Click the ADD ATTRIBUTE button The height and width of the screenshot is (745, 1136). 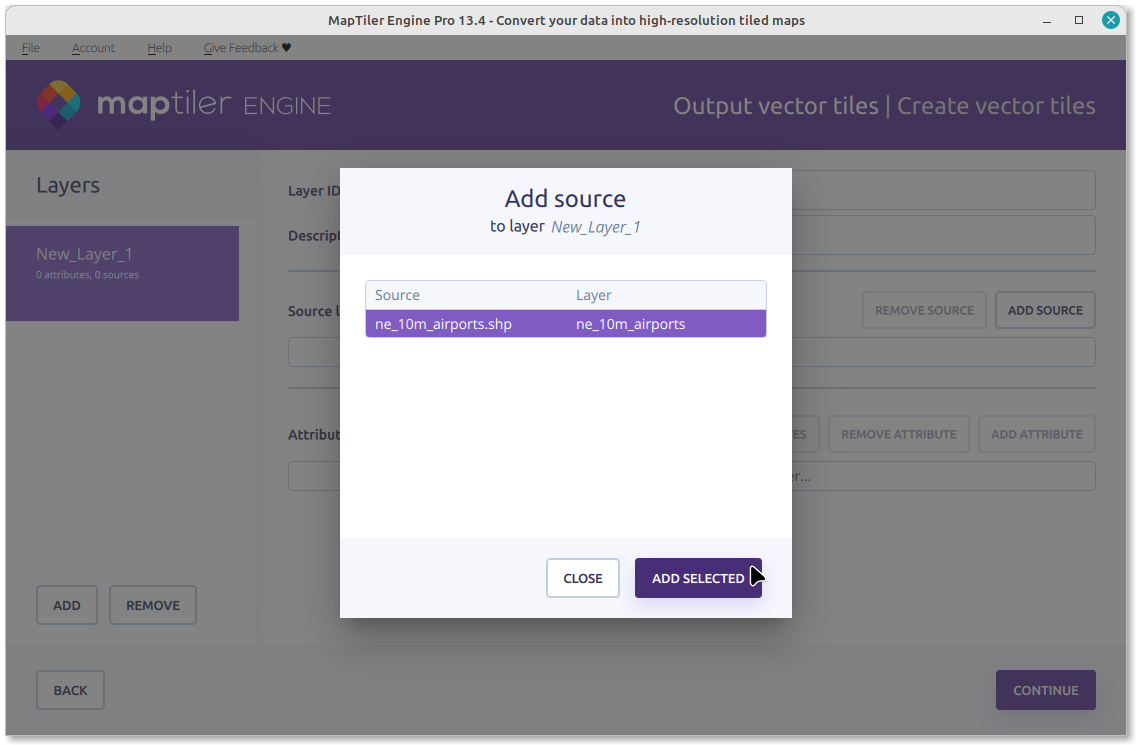[x=1036, y=434]
